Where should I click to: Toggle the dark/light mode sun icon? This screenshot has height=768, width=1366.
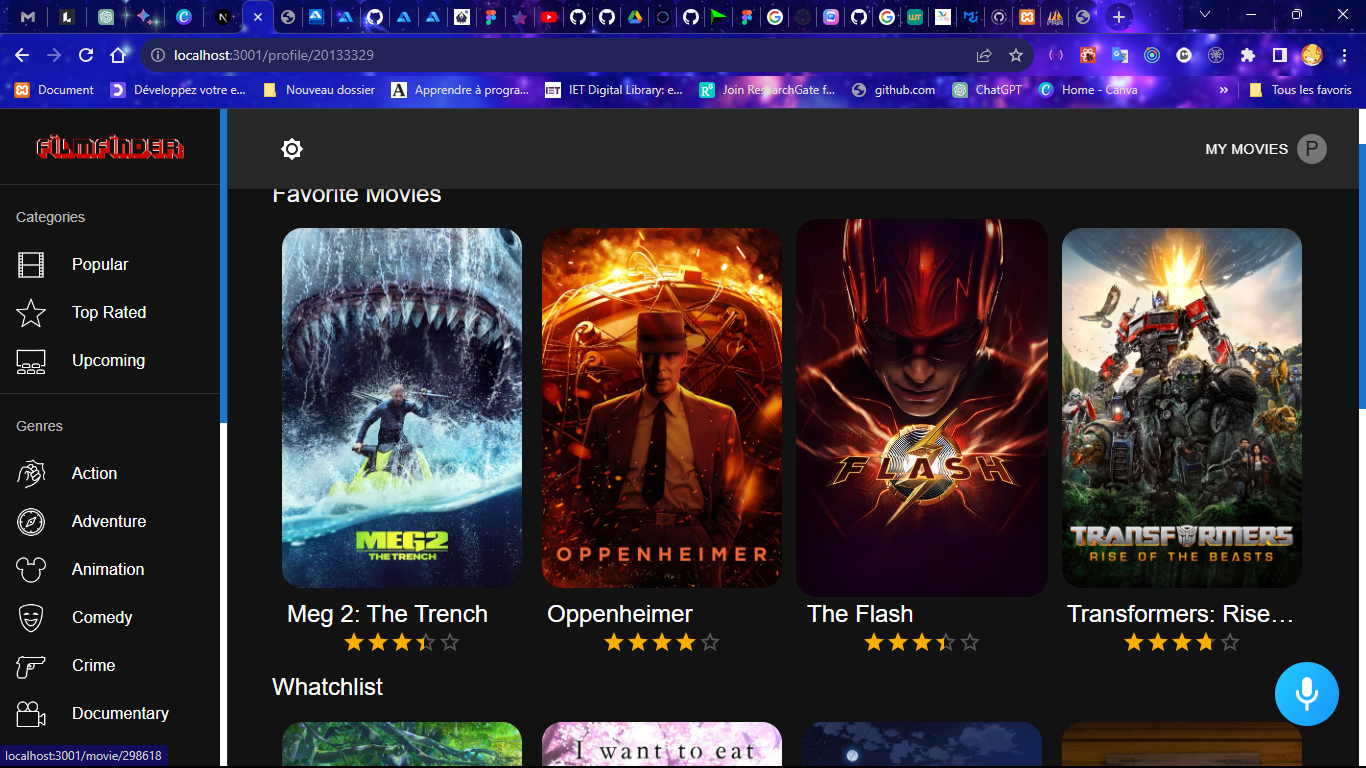pyautogui.click(x=292, y=149)
